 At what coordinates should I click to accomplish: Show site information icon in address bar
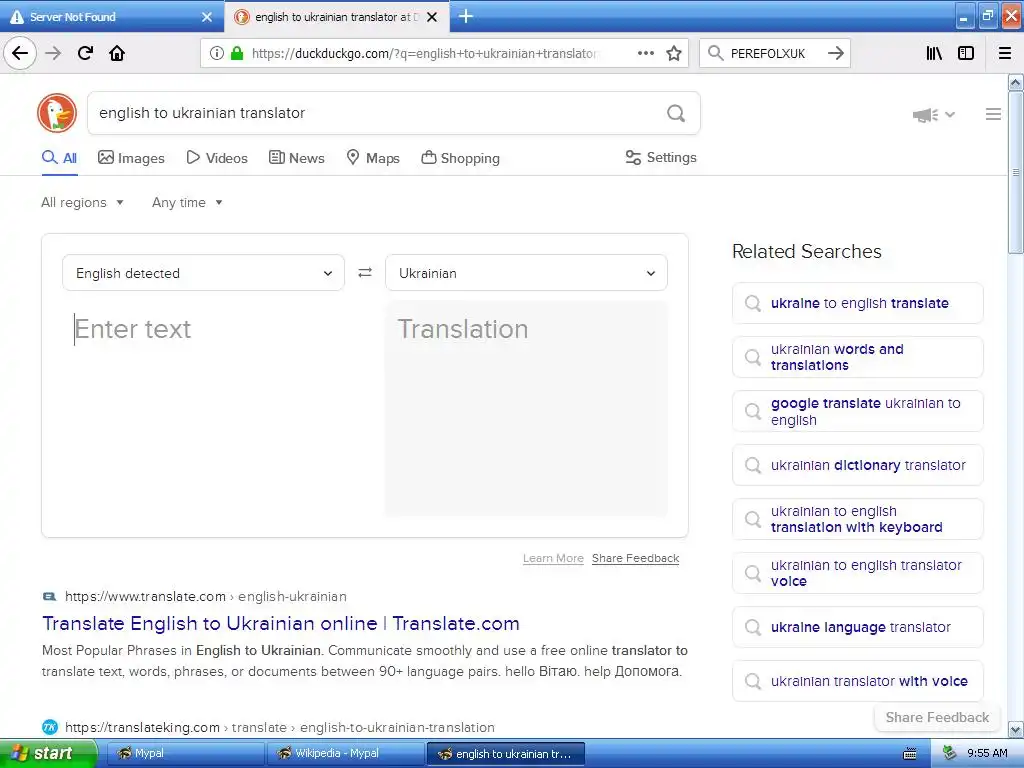[x=216, y=53]
